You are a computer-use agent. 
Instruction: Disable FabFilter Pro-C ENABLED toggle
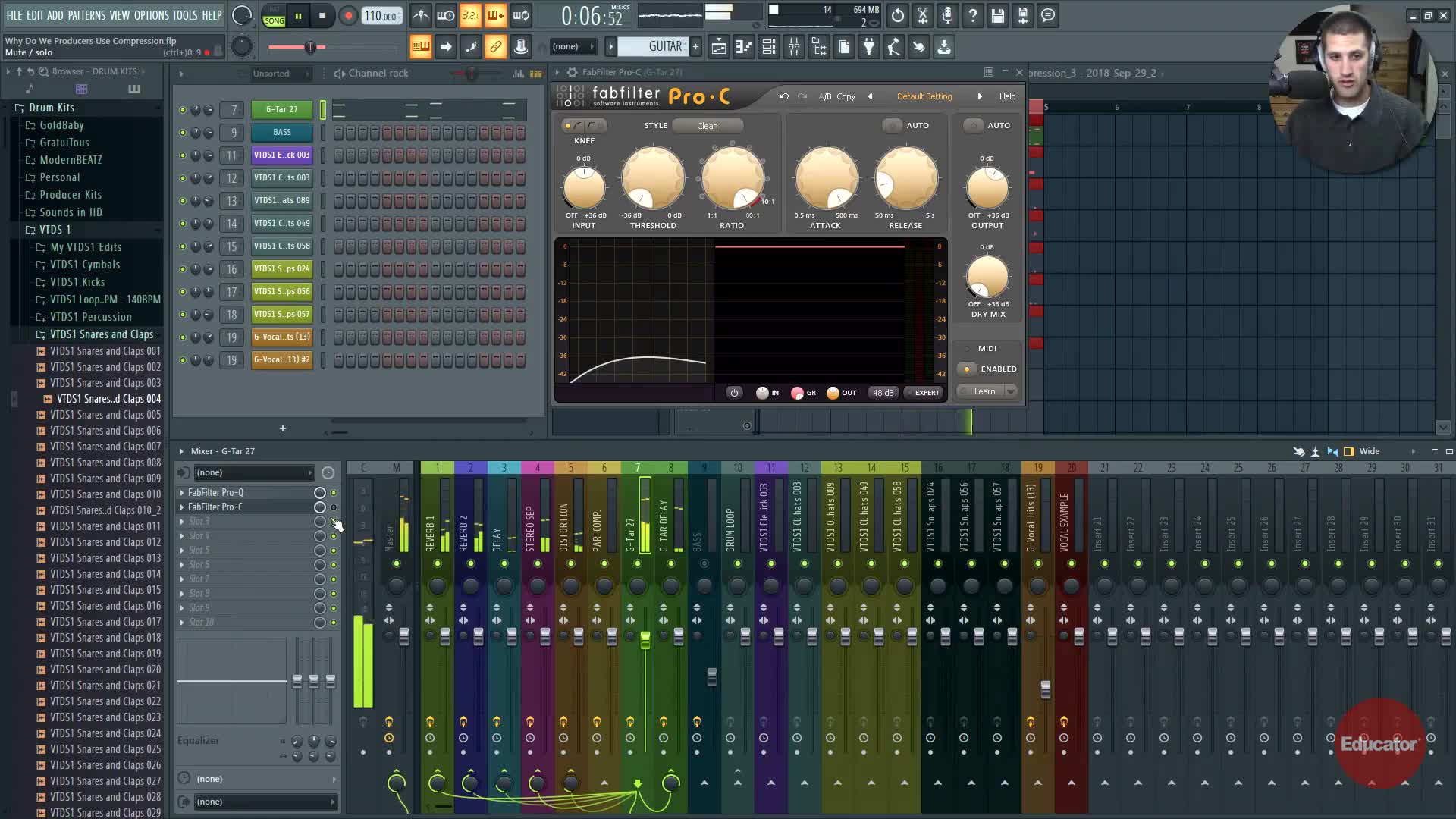(x=967, y=369)
